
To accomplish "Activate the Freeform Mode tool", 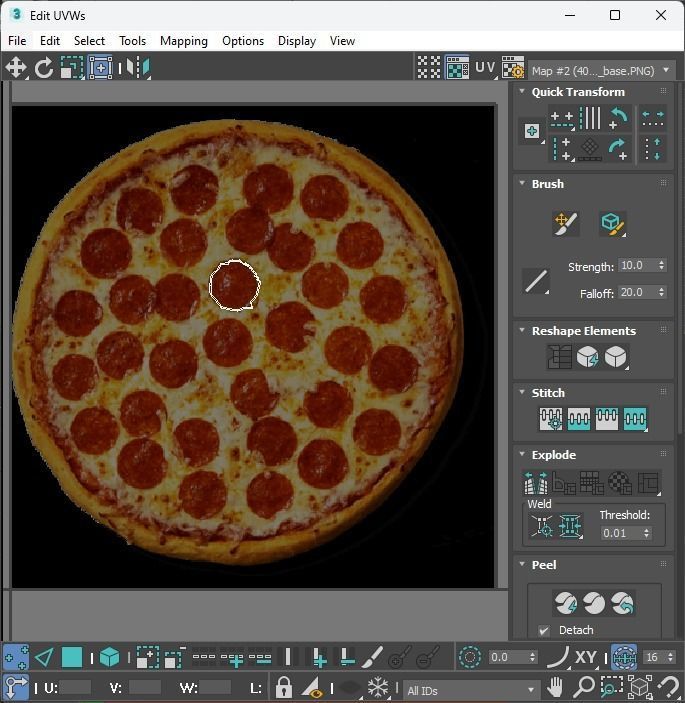I will [100, 68].
